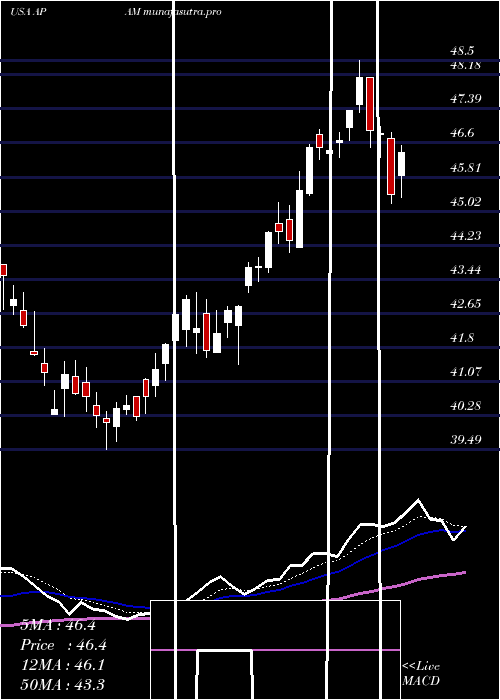
Task: Click the 41.8 price axis label
Action: pyautogui.click(x=464, y=338)
